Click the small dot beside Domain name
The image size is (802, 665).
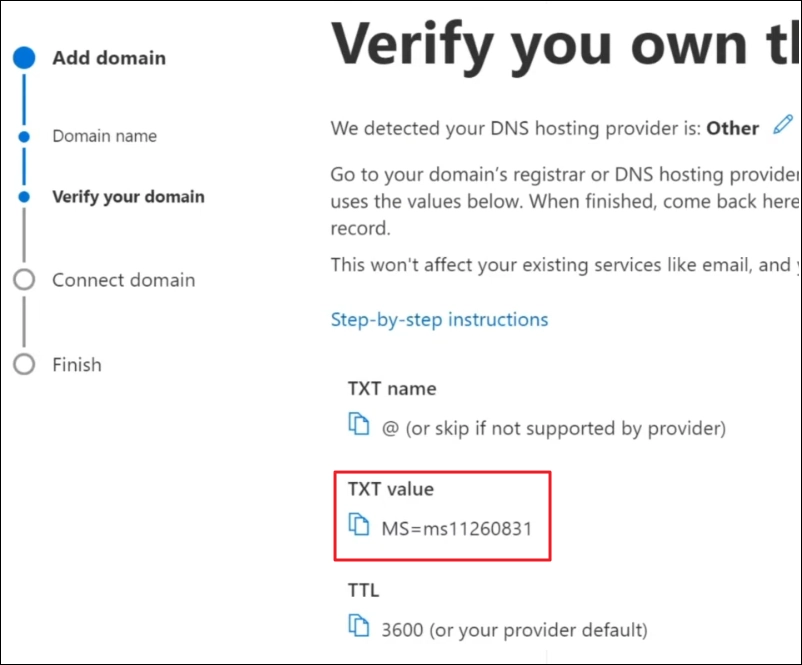[x=24, y=136]
